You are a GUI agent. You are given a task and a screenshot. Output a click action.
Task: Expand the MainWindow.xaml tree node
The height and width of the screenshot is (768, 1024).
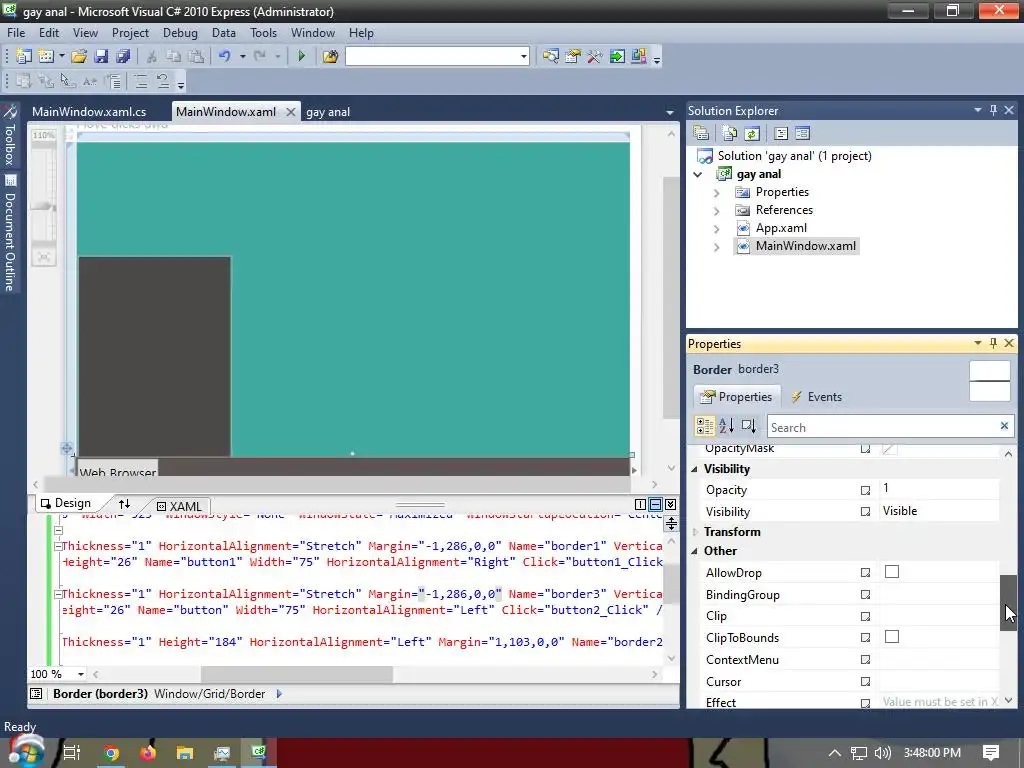716,247
